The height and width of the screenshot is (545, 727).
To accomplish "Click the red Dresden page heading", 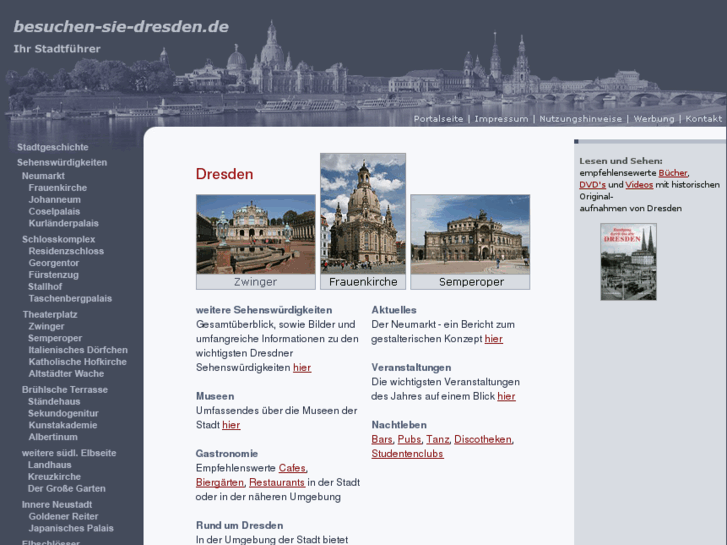I will [224, 174].
